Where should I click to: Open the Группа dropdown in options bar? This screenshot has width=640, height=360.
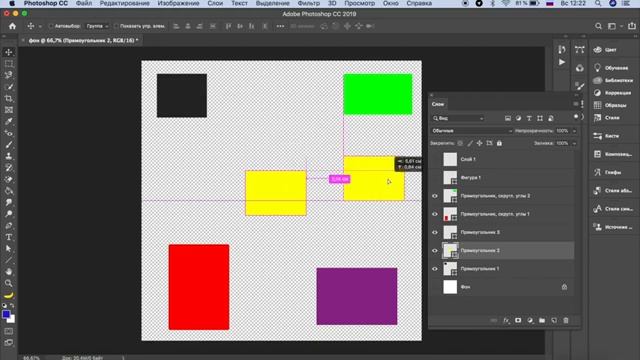click(97, 26)
